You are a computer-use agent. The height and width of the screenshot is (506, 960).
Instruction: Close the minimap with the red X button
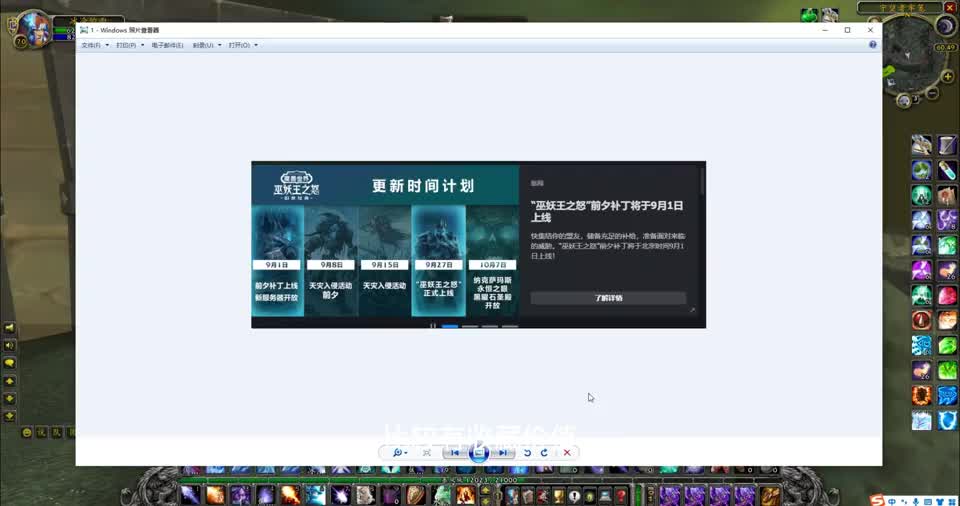coord(950,7)
